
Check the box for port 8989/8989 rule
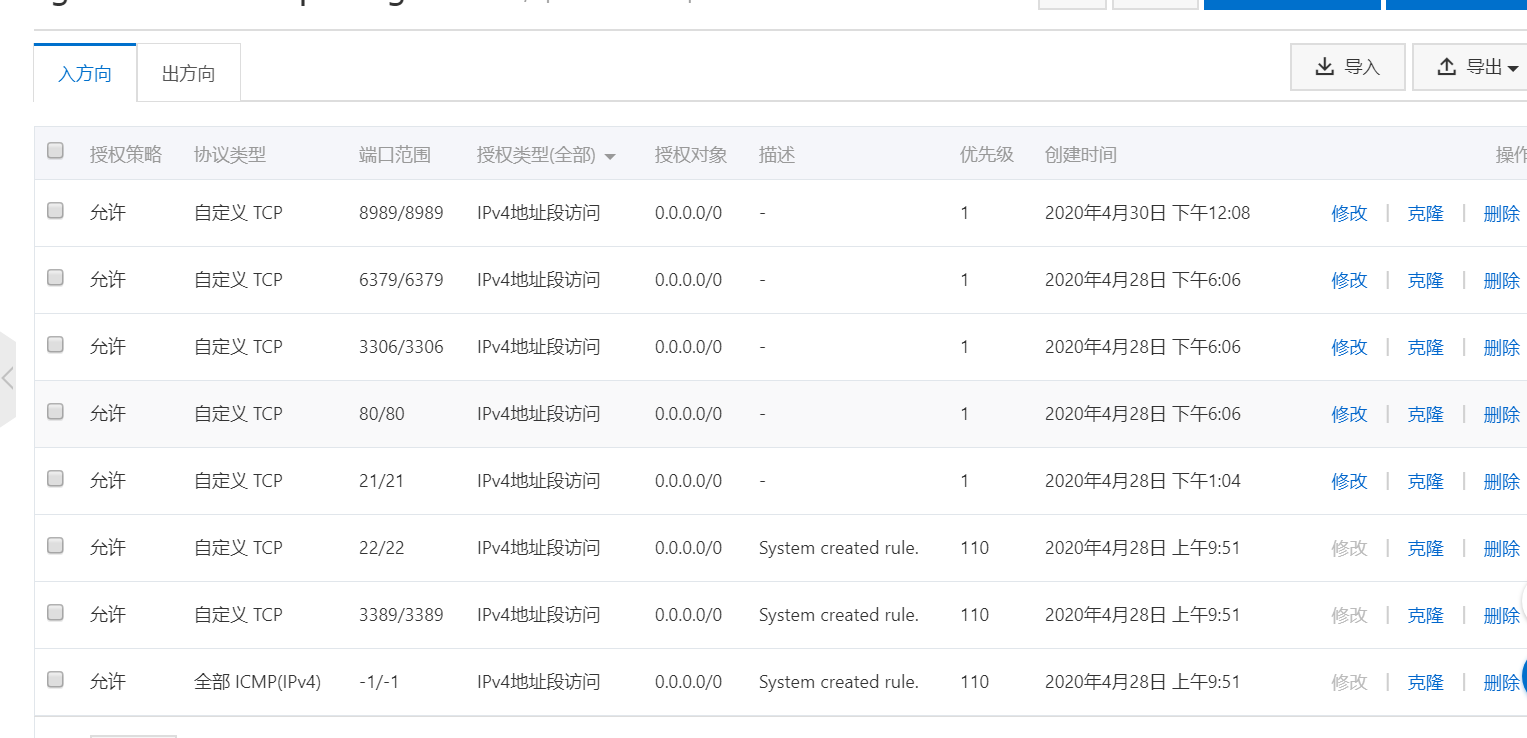(56, 210)
